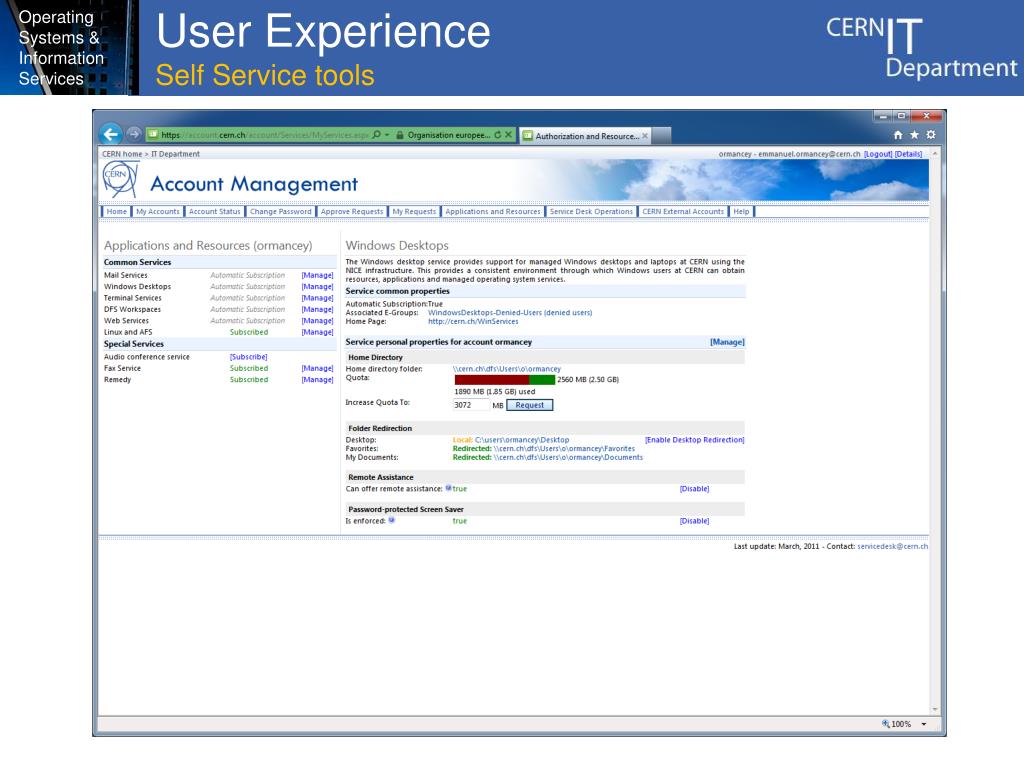1024x768 pixels.
Task: Click the Increase Quota To input field
Action: tap(471, 405)
